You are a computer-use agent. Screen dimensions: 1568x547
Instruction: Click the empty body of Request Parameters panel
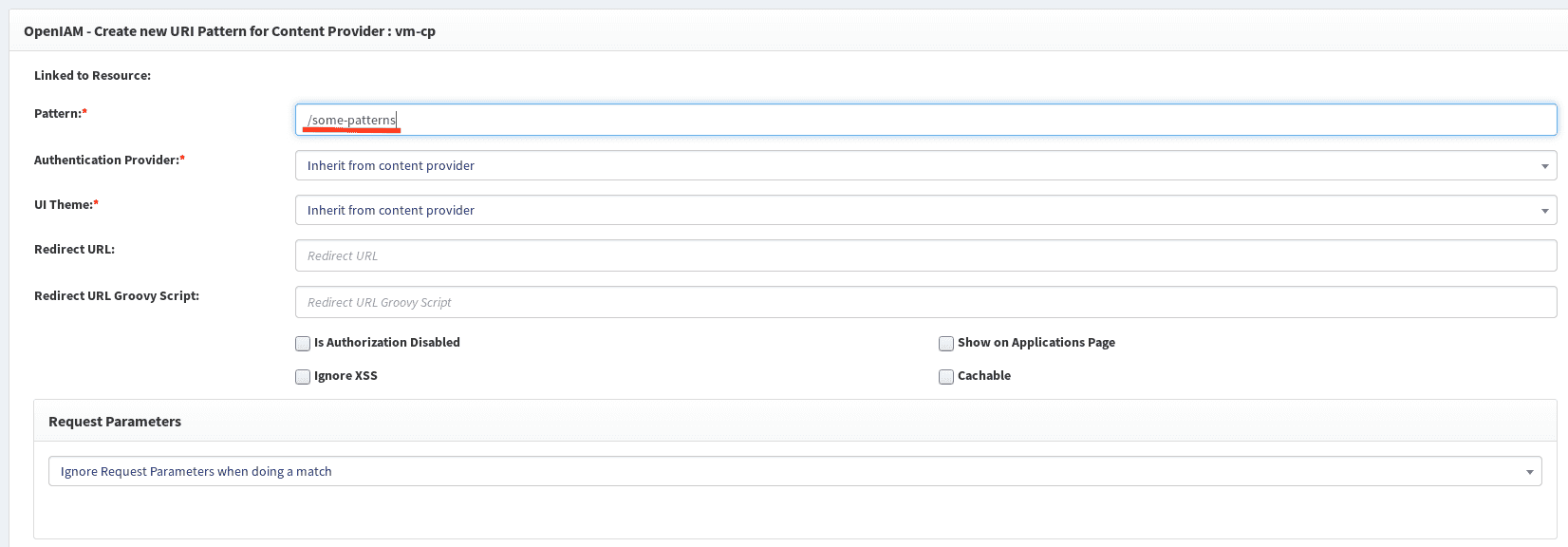(x=794, y=513)
